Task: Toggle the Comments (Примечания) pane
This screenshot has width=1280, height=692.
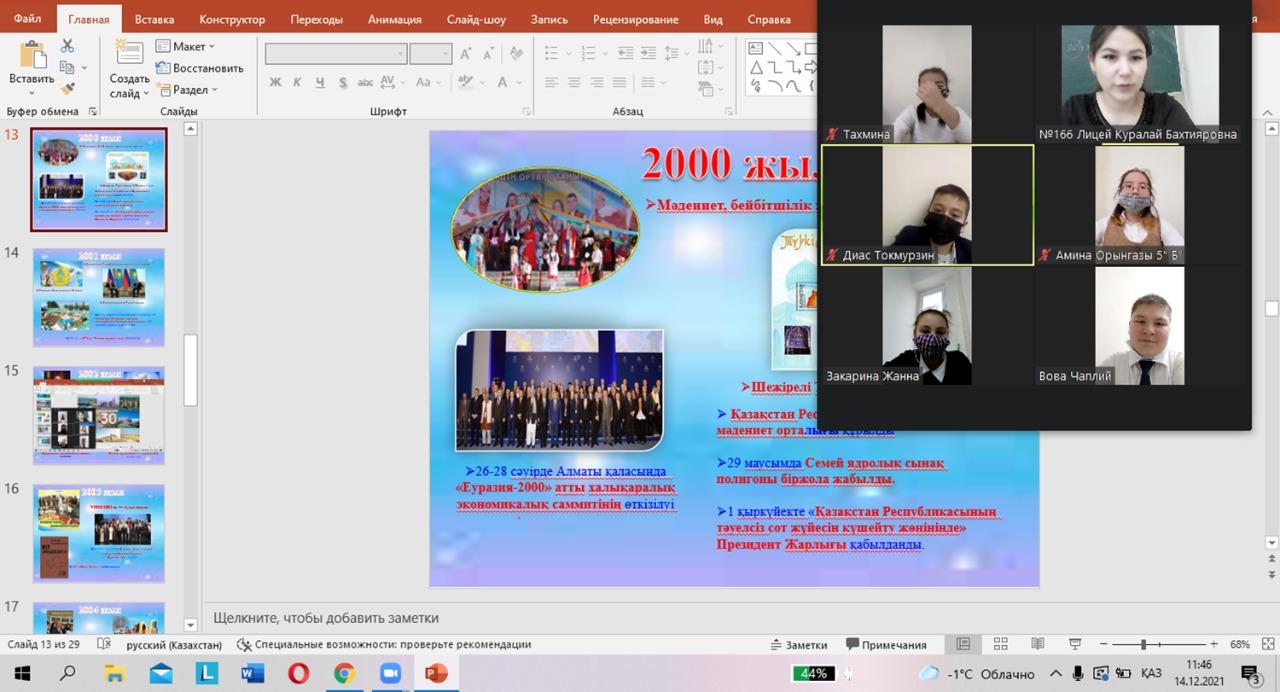Action: (886, 645)
